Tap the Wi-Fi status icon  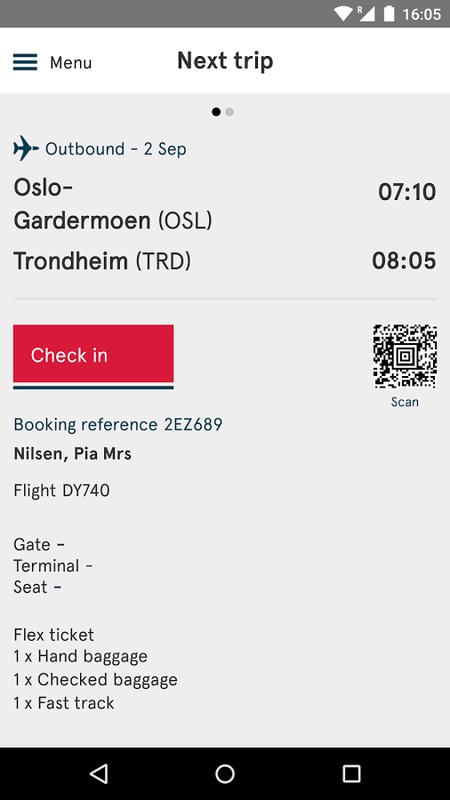point(343,14)
